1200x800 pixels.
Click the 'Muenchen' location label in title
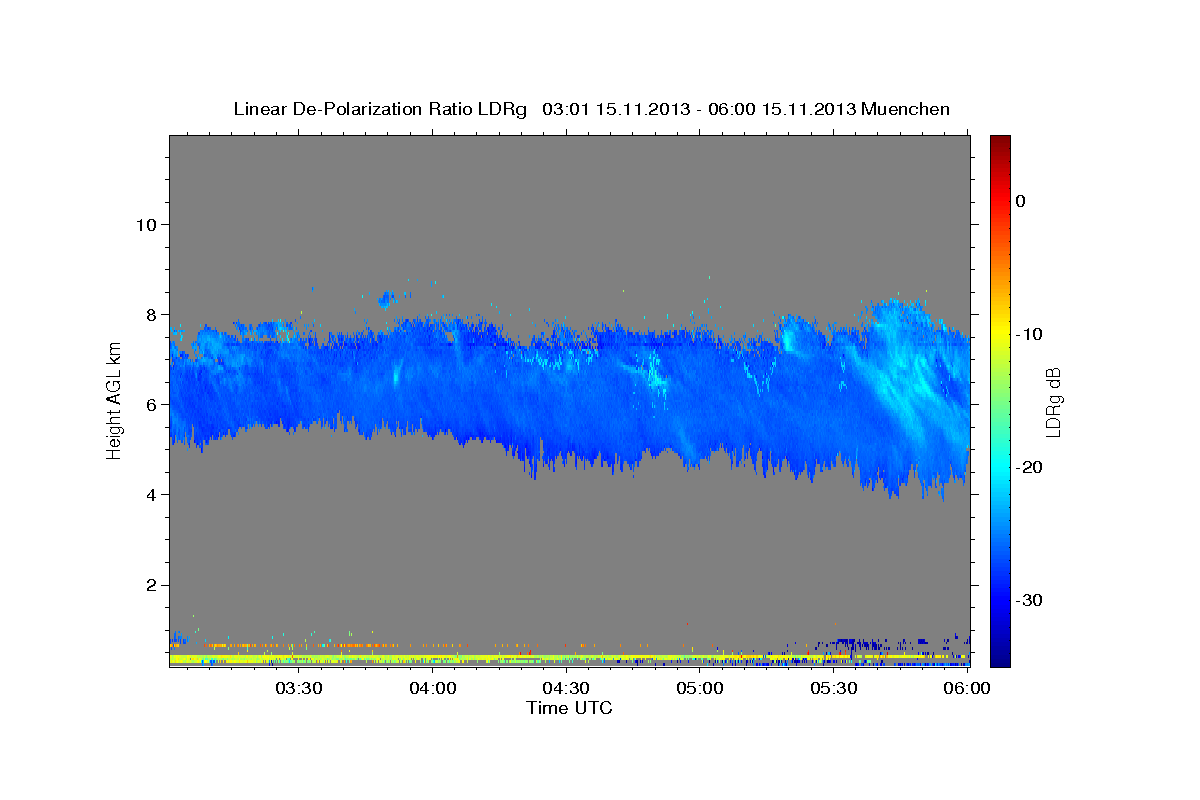coord(906,109)
